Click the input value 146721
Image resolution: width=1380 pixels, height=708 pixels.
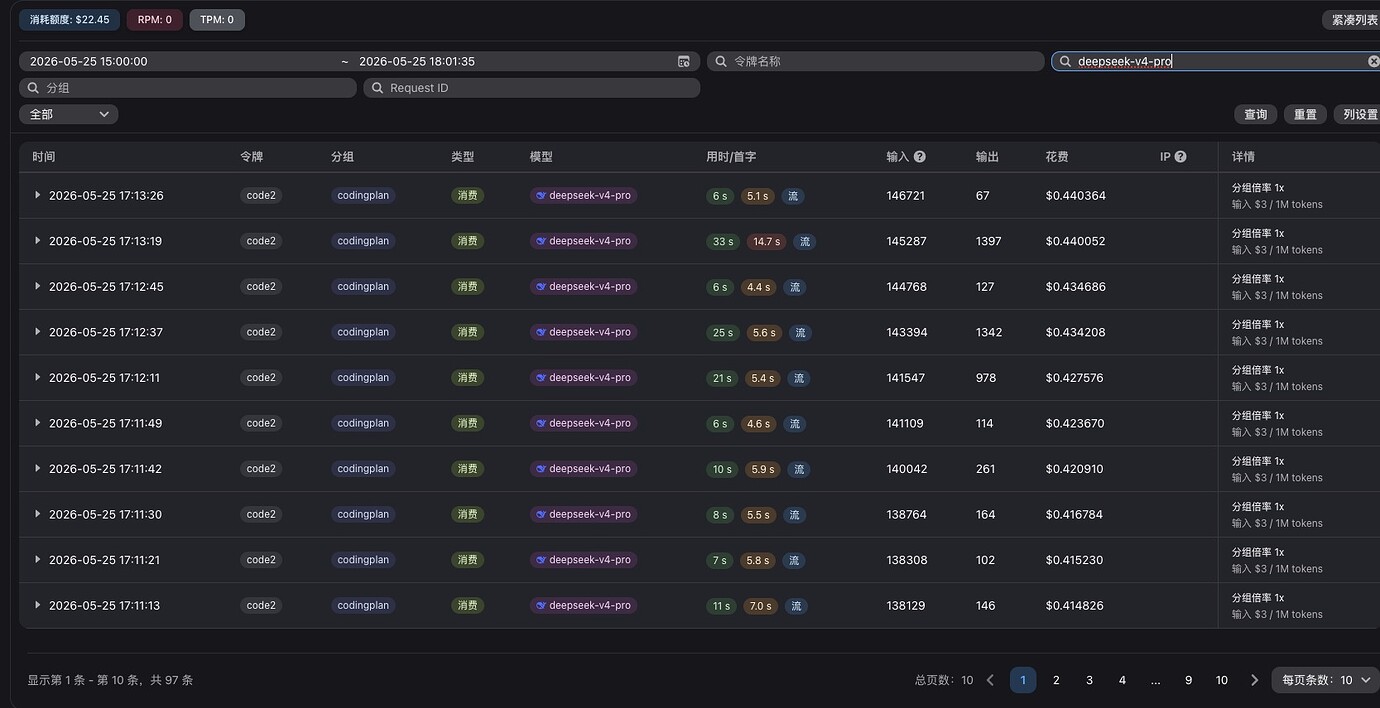[x=906, y=196]
